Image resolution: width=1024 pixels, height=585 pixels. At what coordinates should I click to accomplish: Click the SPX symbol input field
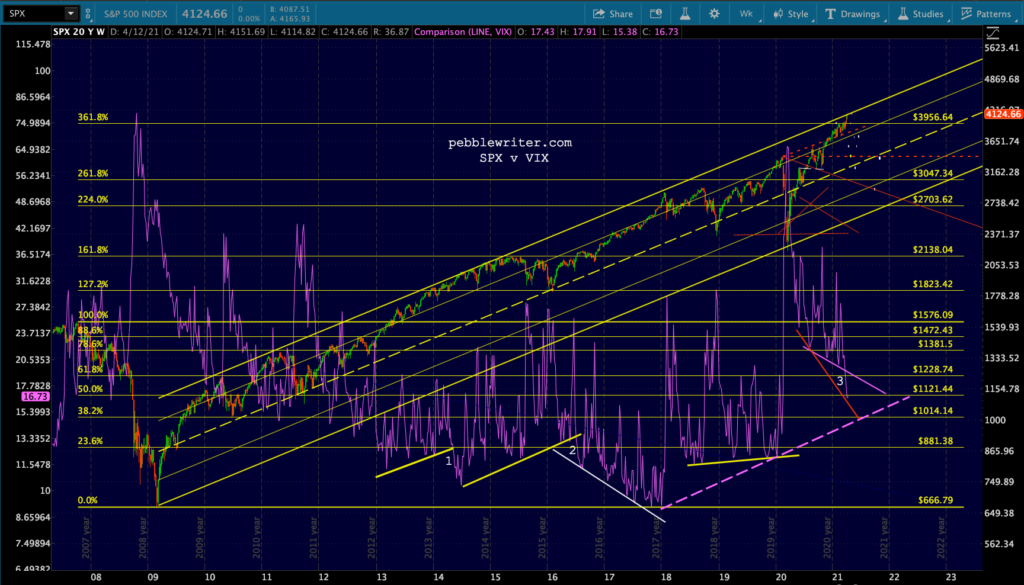(x=32, y=14)
